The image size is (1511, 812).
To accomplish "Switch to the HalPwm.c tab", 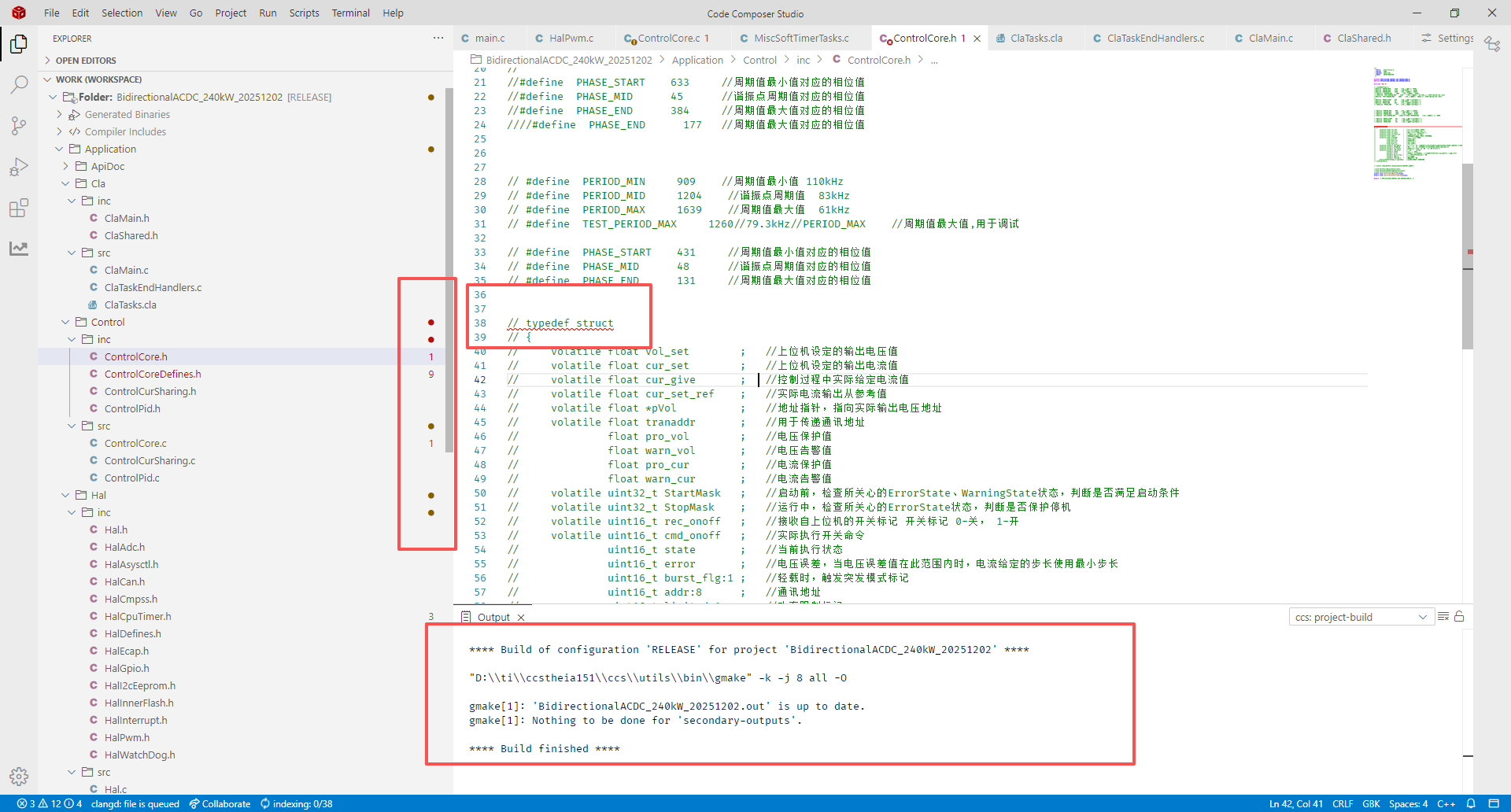I will [571, 39].
